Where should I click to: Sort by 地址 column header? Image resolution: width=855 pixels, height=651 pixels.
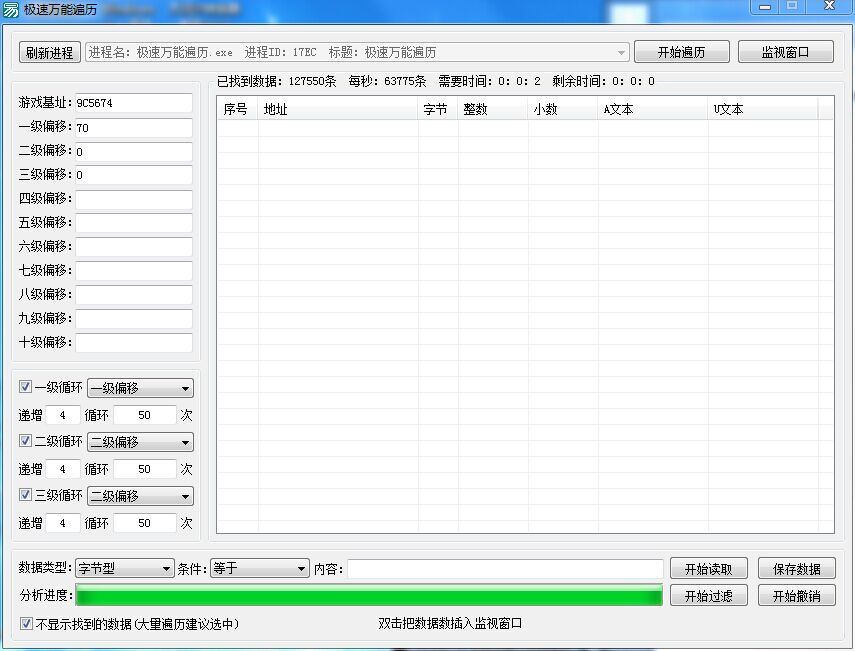(x=338, y=109)
